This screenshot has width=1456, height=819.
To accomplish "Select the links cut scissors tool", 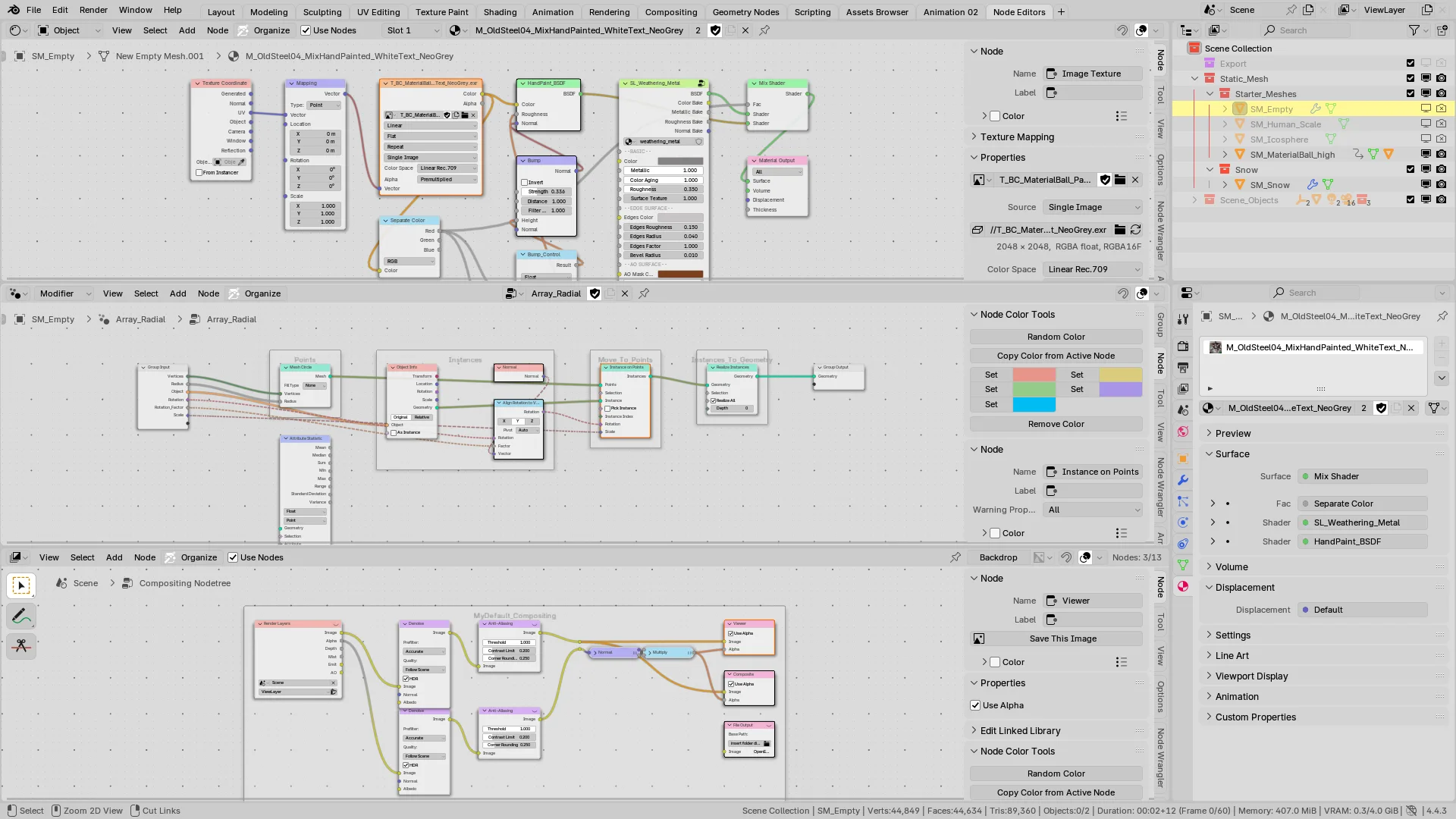I will point(21,646).
